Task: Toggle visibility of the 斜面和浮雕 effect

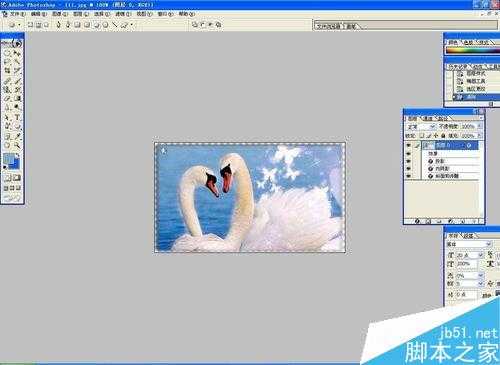Action: pos(409,176)
